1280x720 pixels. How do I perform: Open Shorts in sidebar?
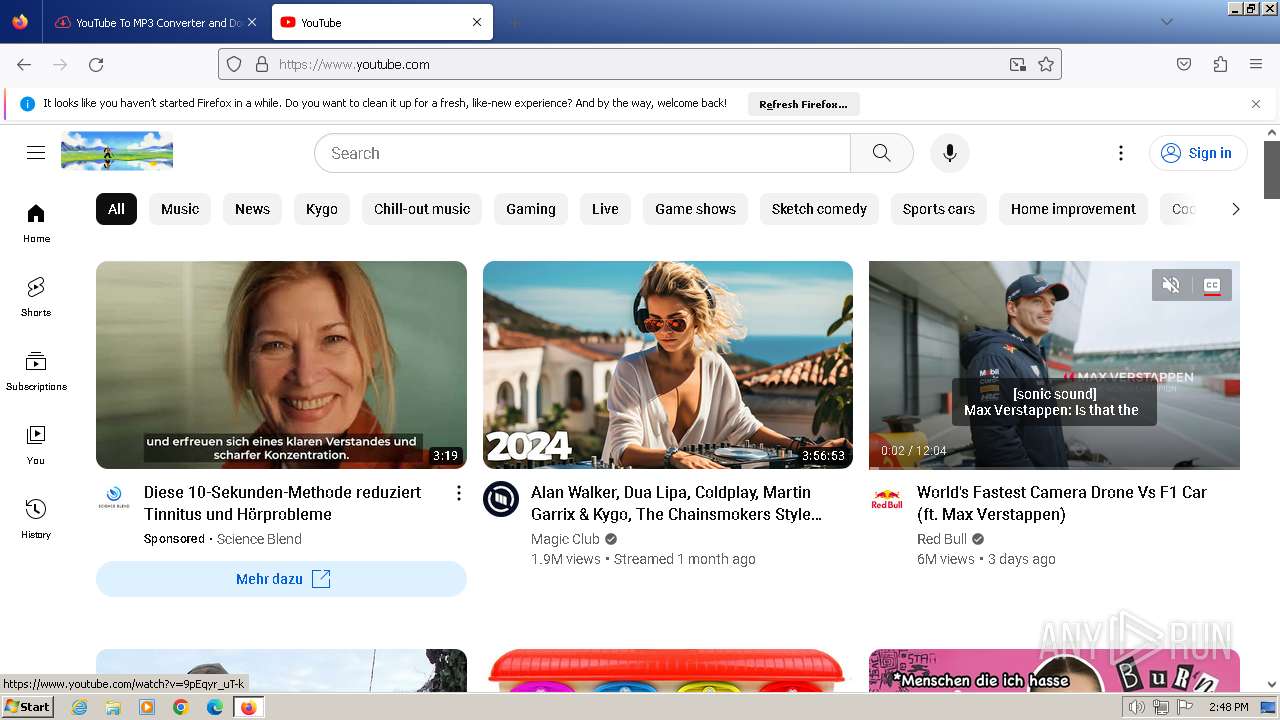36,297
